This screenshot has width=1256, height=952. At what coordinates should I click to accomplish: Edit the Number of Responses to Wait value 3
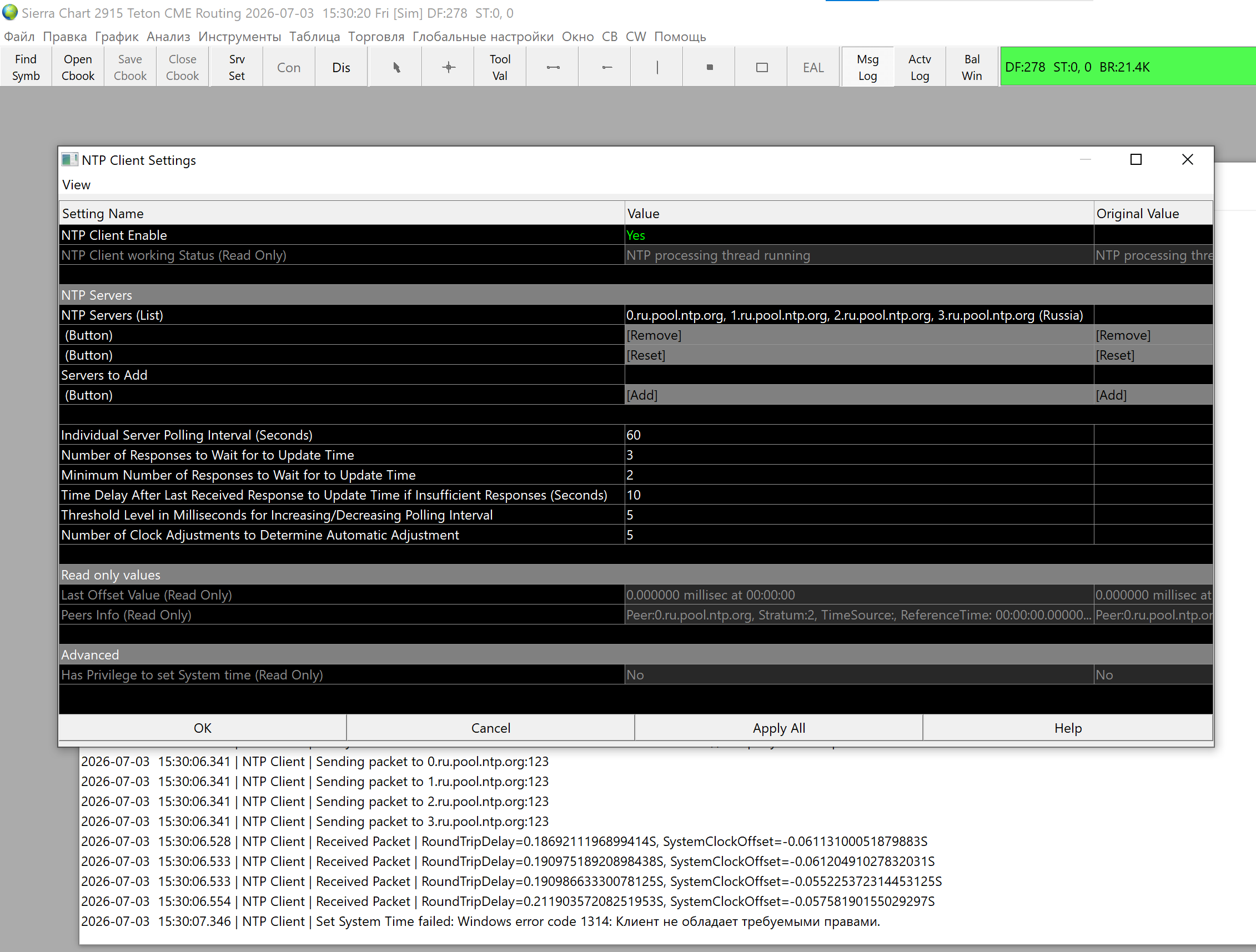coord(859,455)
